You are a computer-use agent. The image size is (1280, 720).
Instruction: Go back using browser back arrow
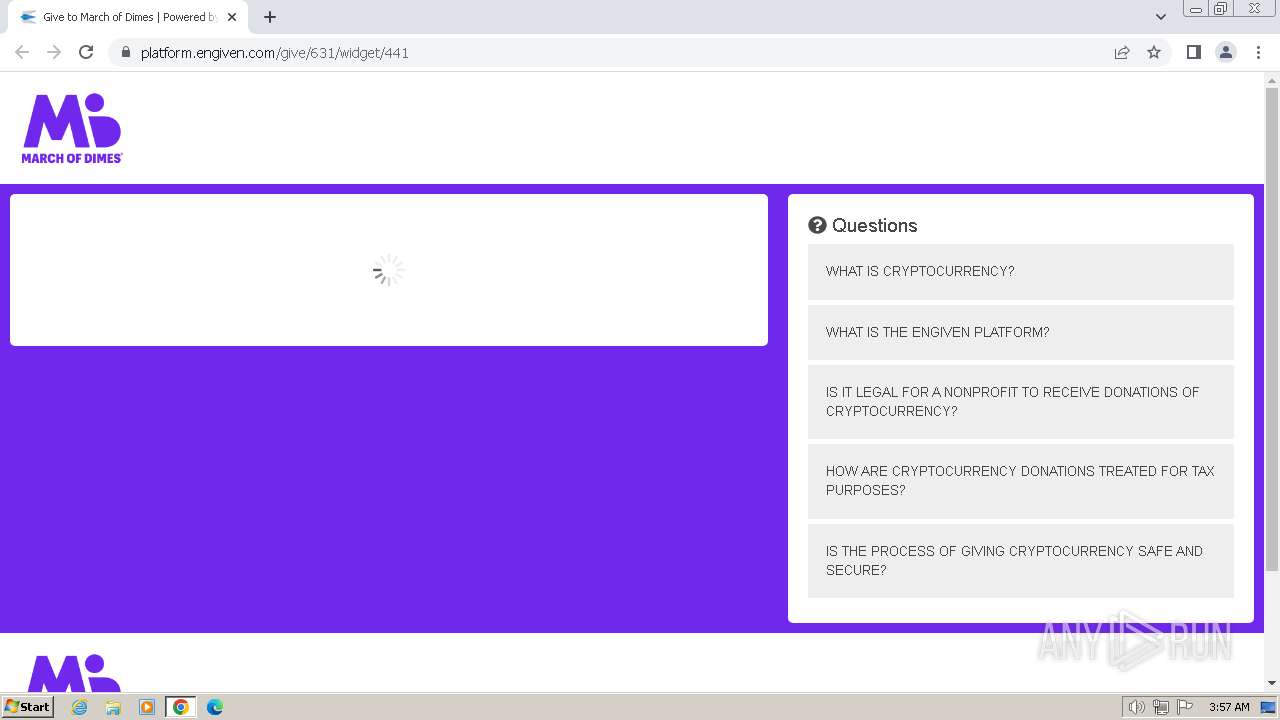click(x=22, y=52)
